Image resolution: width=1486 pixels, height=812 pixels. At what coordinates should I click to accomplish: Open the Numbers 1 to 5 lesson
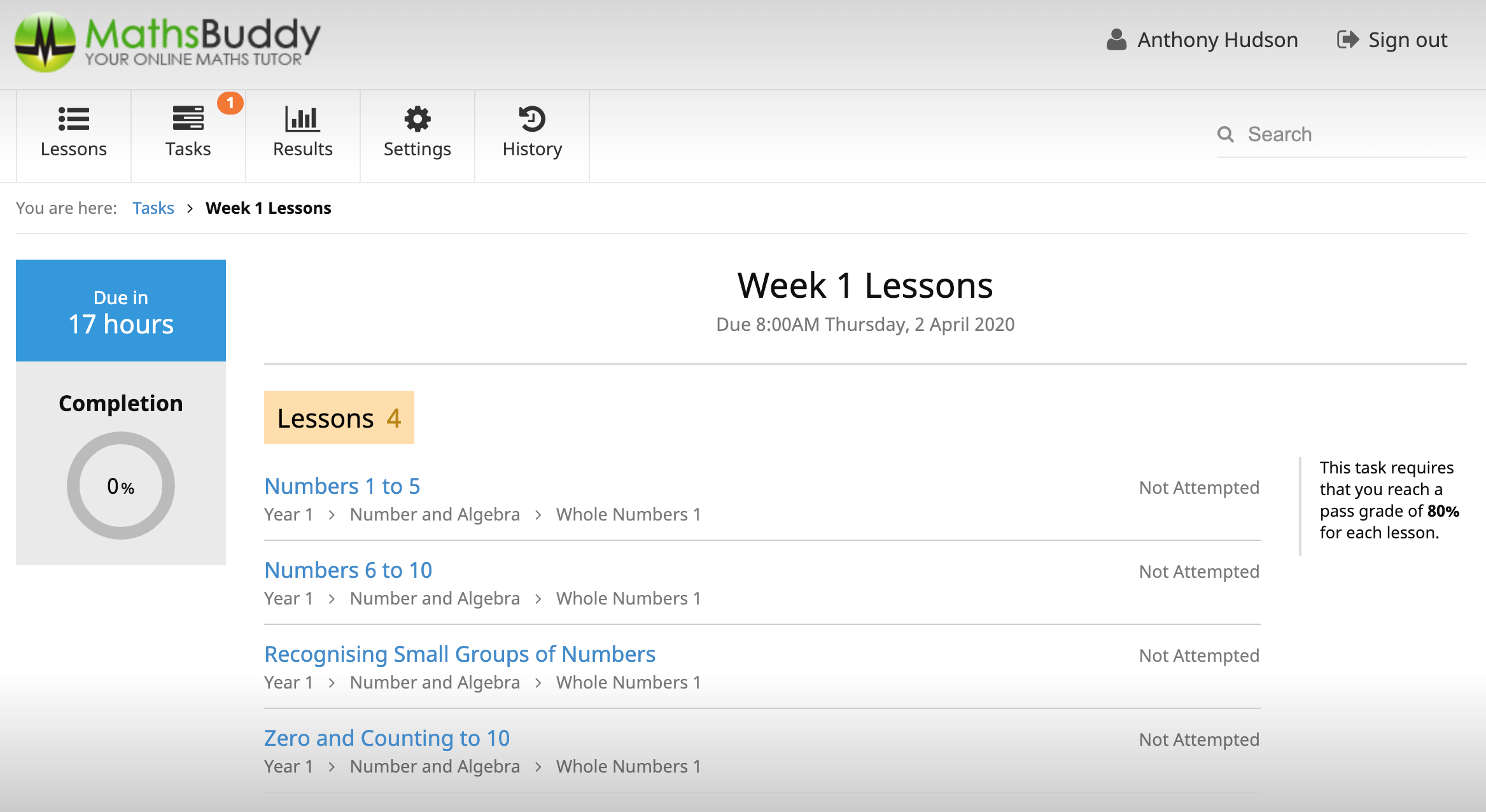(342, 486)
